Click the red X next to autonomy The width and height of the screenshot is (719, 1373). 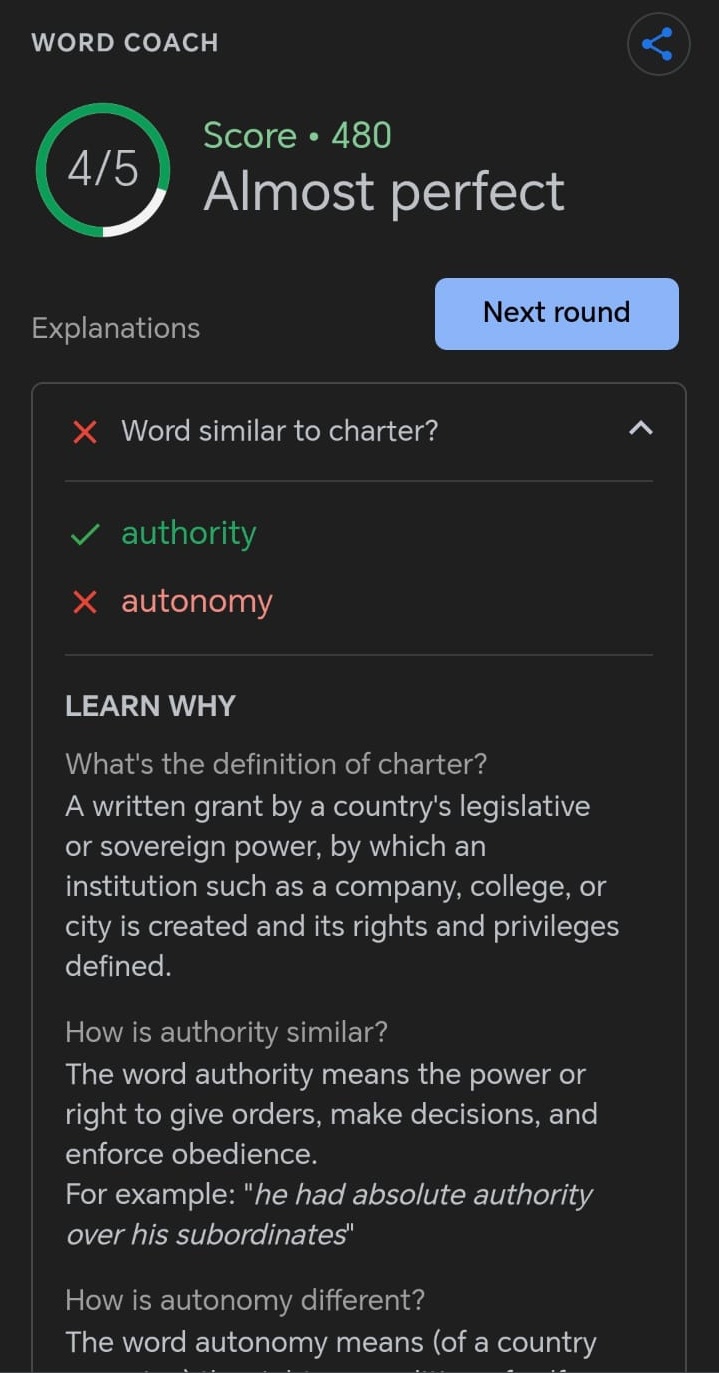86,602
